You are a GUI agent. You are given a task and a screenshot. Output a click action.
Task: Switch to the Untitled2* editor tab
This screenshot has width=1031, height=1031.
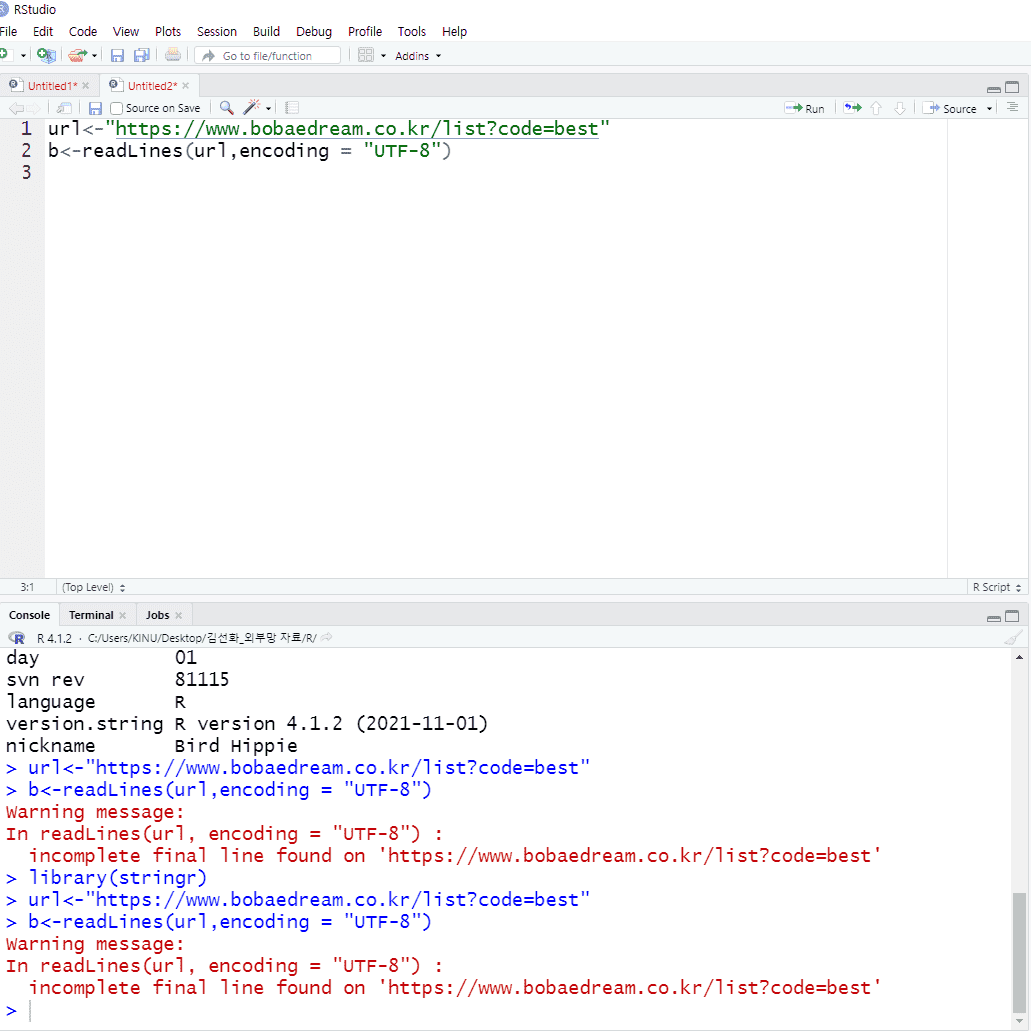152,85
